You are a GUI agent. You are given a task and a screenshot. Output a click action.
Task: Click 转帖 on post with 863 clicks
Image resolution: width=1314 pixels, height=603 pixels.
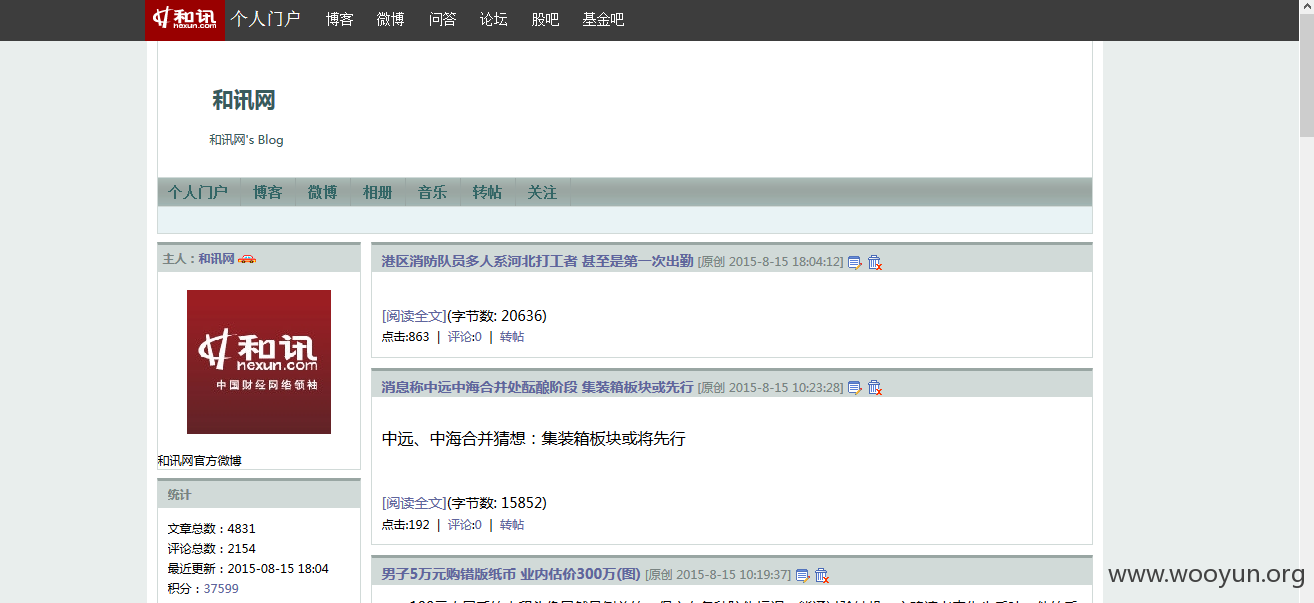point(512,337)
